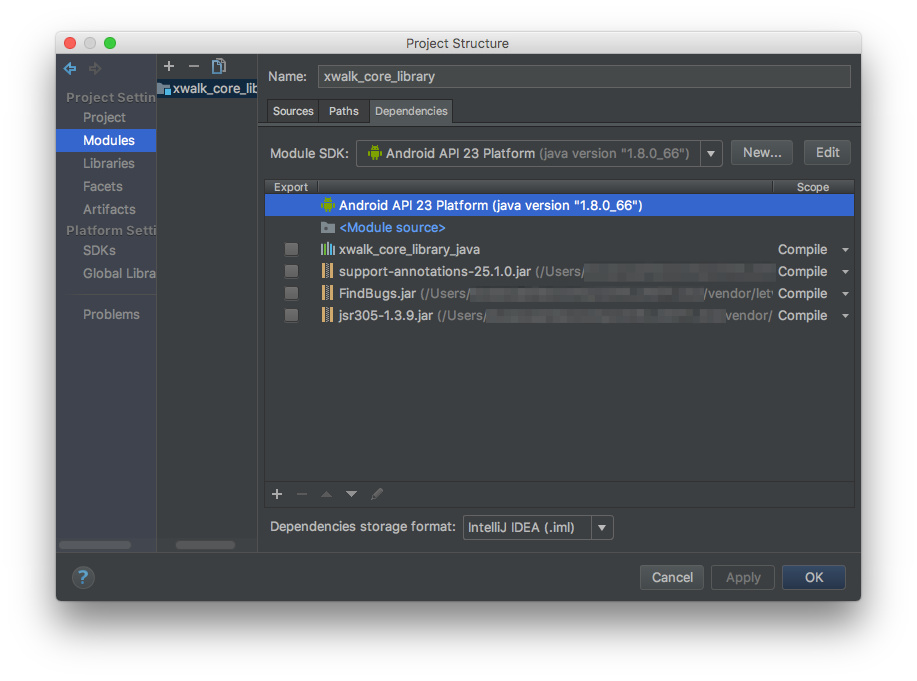Screen dimensions: 917x681
Task: Click the copy module icon
Action: [x=219, y=66]
